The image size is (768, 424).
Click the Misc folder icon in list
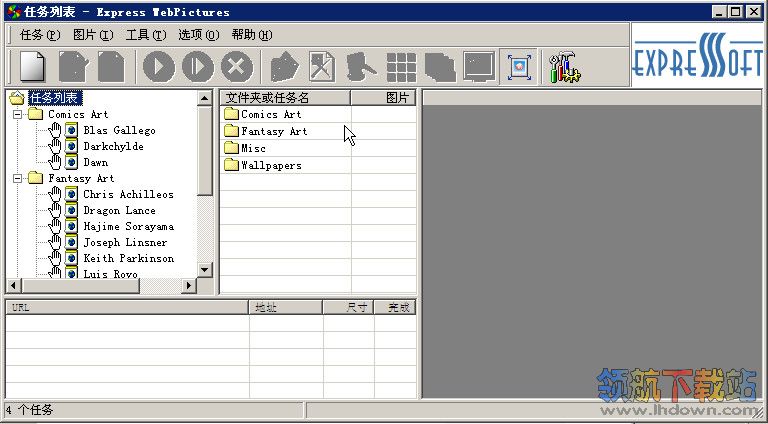[231, 148]
